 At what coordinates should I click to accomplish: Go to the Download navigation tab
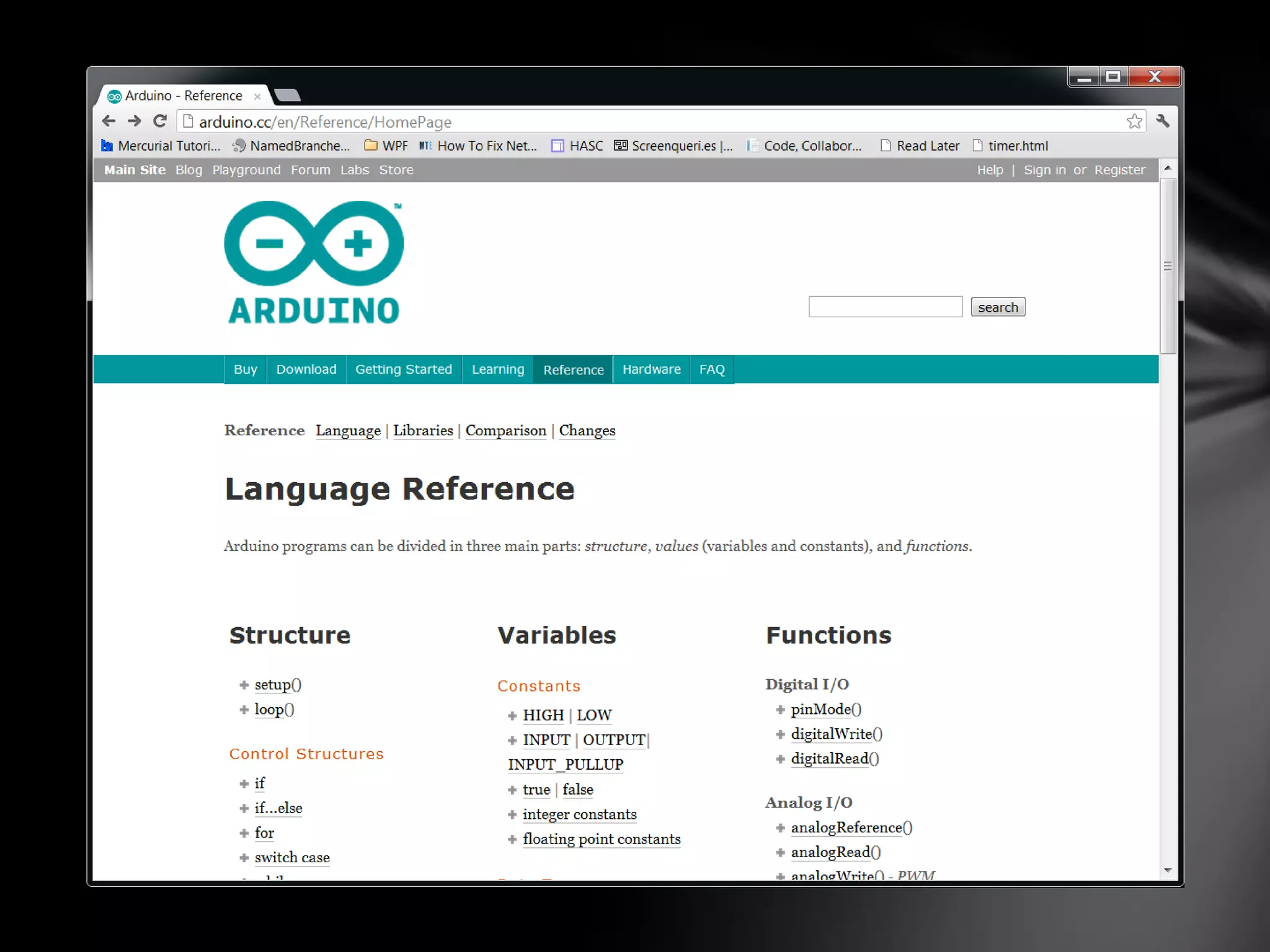pos(306,369)
